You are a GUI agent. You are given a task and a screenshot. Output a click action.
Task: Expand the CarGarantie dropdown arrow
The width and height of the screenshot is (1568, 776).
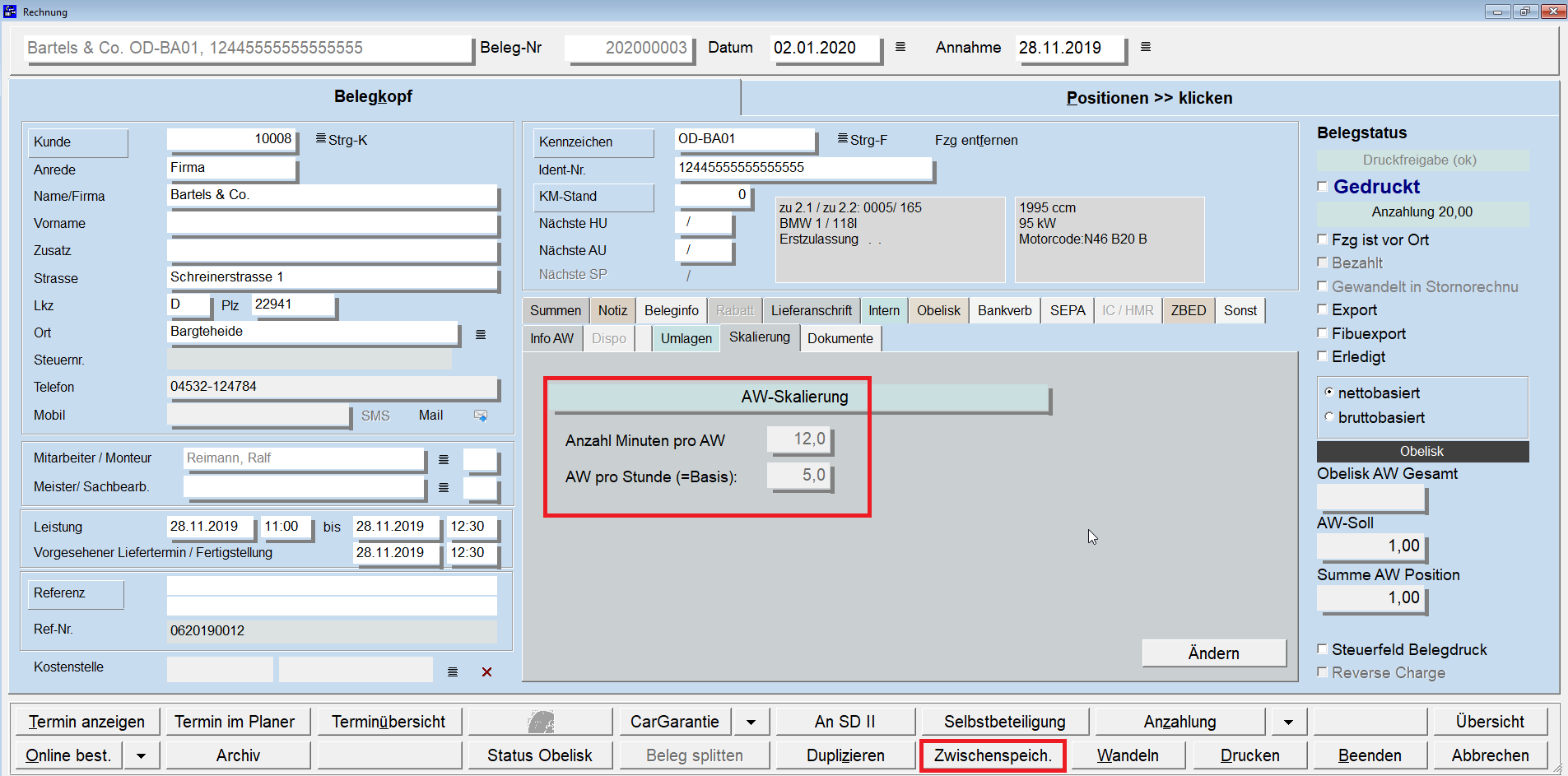coord(751,722)
